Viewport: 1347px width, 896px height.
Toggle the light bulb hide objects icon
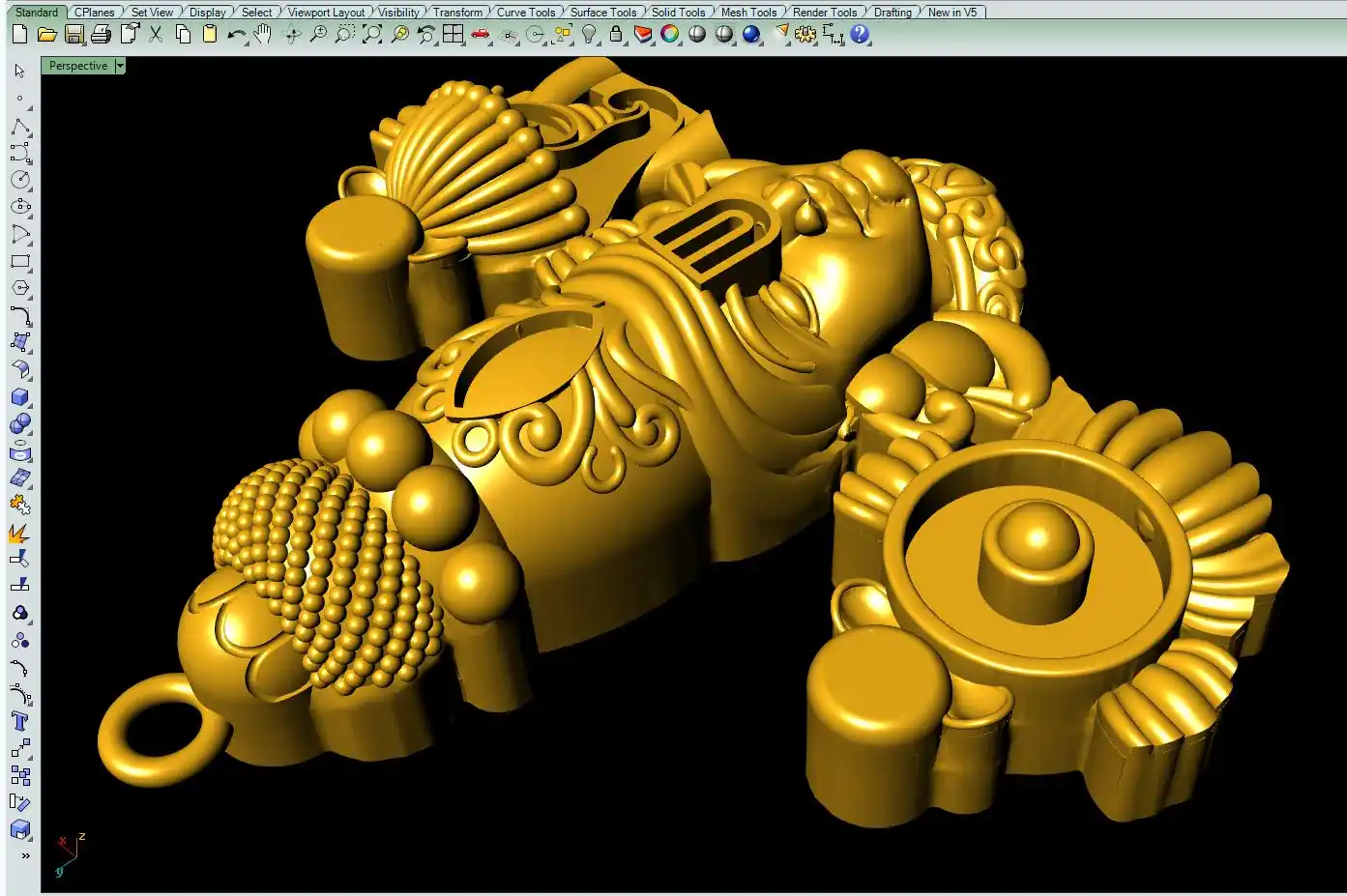[x=589, y=35]
